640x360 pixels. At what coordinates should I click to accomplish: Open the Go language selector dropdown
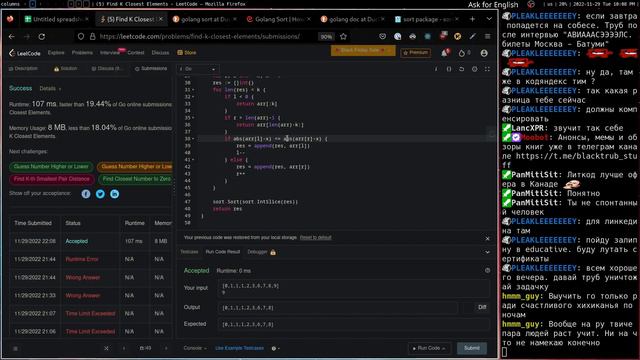click(198, 69)
